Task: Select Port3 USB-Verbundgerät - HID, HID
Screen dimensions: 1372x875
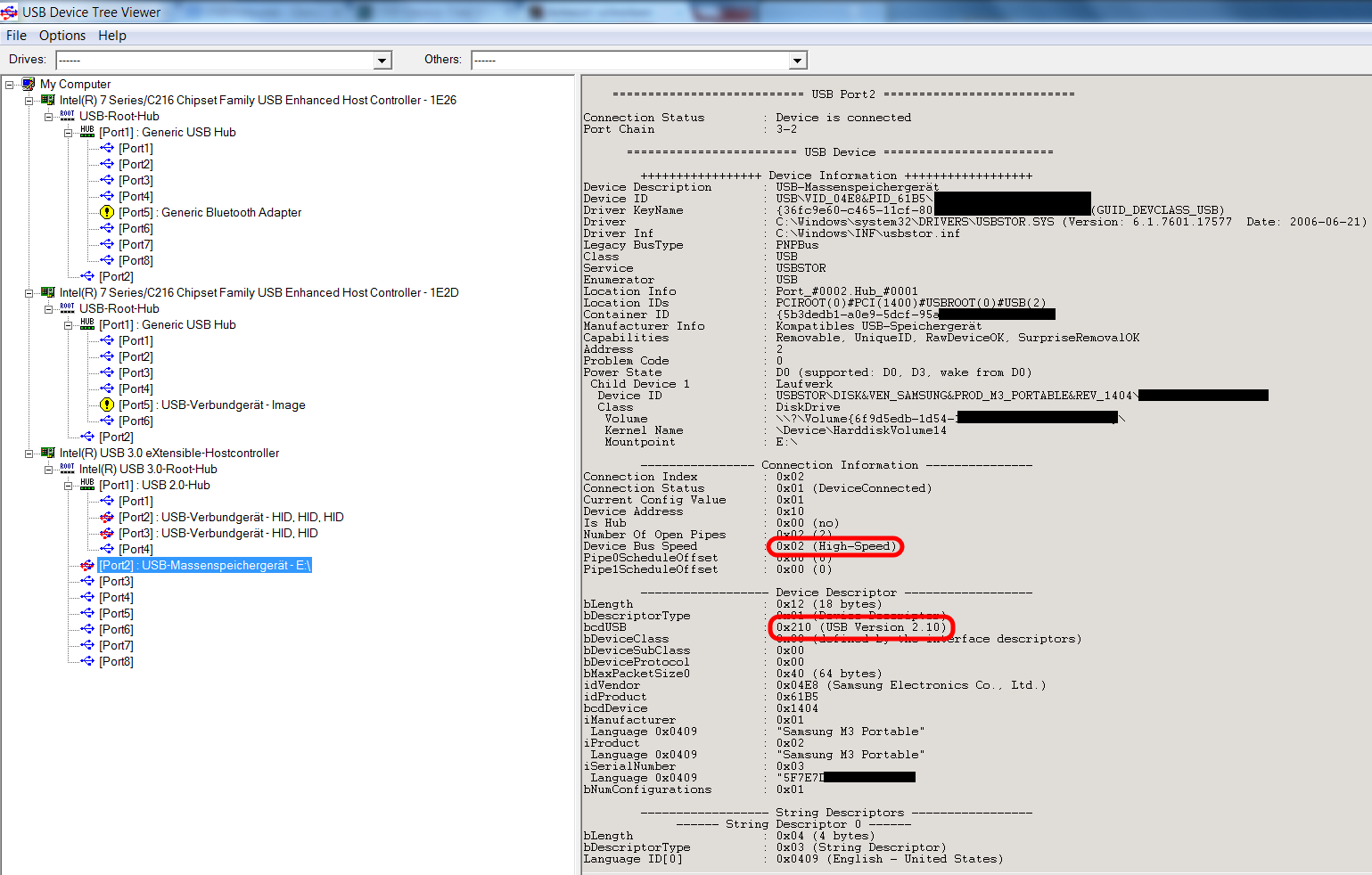Action: tap(218, 533)
